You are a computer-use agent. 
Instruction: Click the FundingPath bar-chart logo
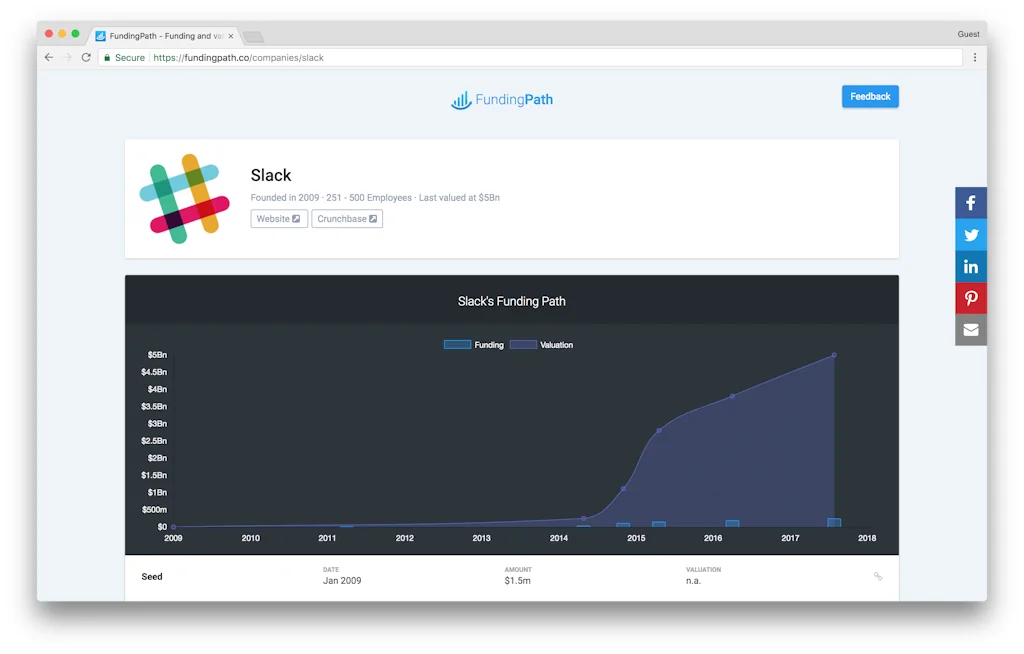pos(461,100)
